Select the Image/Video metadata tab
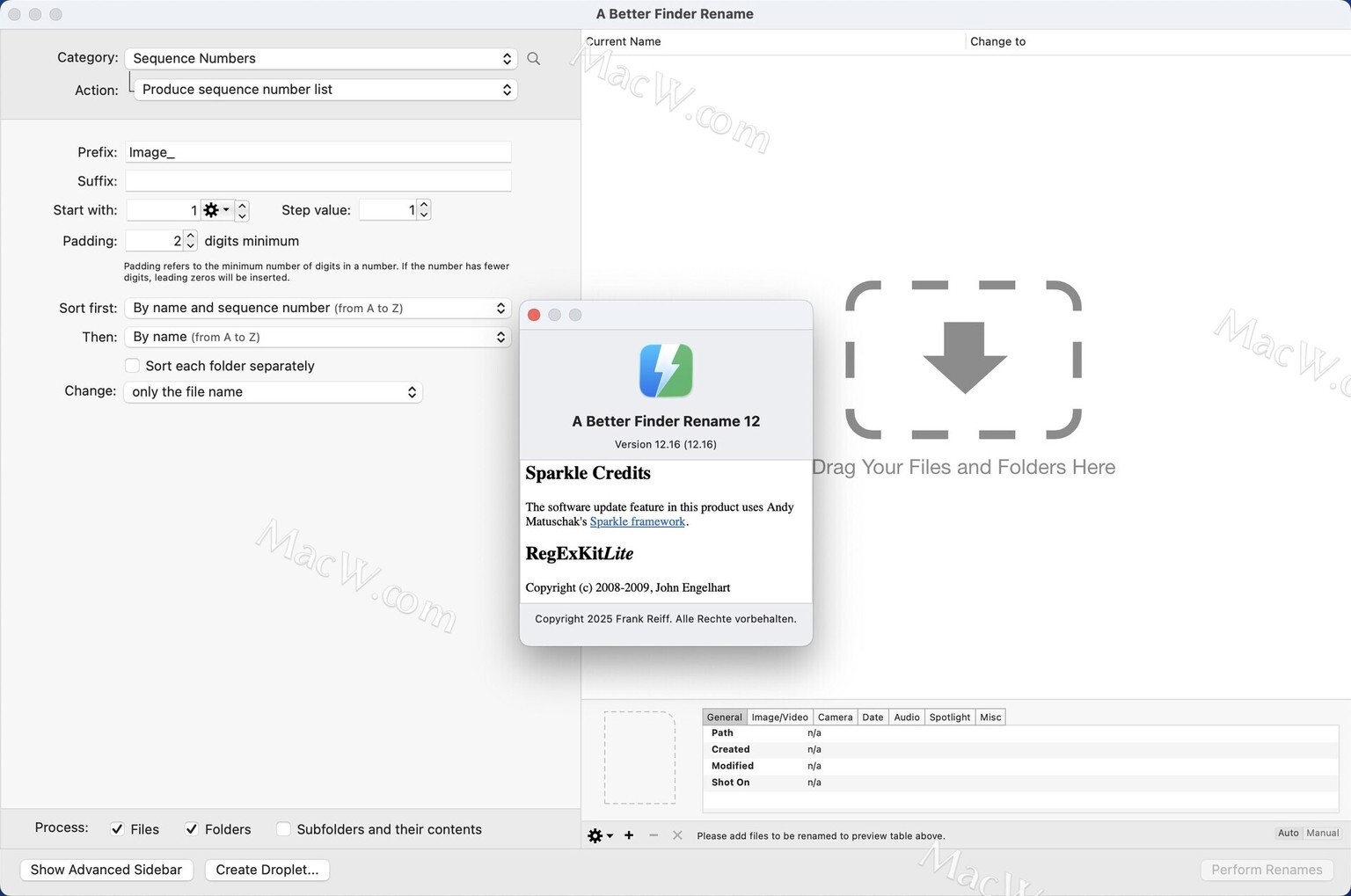Viewport: 1351px width, 896px height. click(779, 718)
